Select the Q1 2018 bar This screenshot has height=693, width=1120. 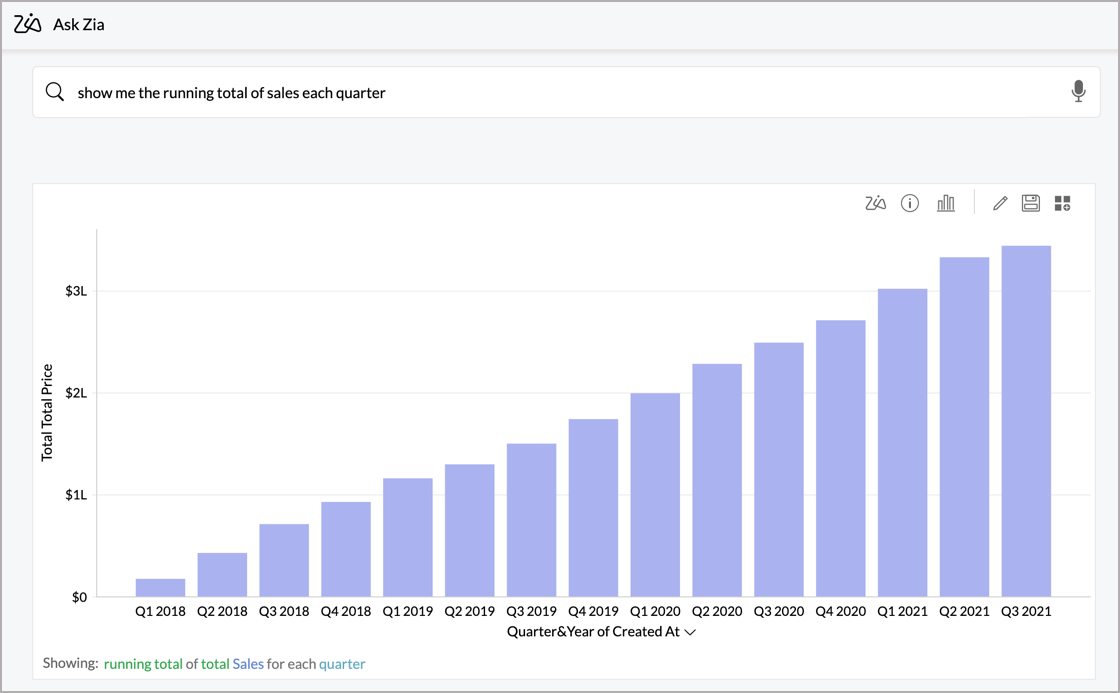click(160, 588)
